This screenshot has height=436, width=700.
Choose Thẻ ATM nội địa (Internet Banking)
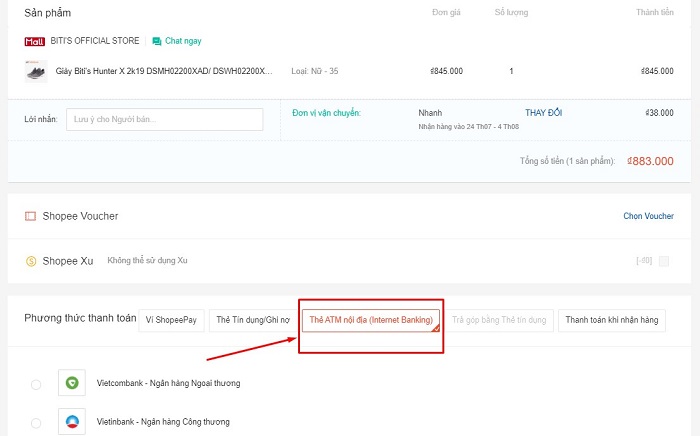pyautogui.click(x=371, y=320)
